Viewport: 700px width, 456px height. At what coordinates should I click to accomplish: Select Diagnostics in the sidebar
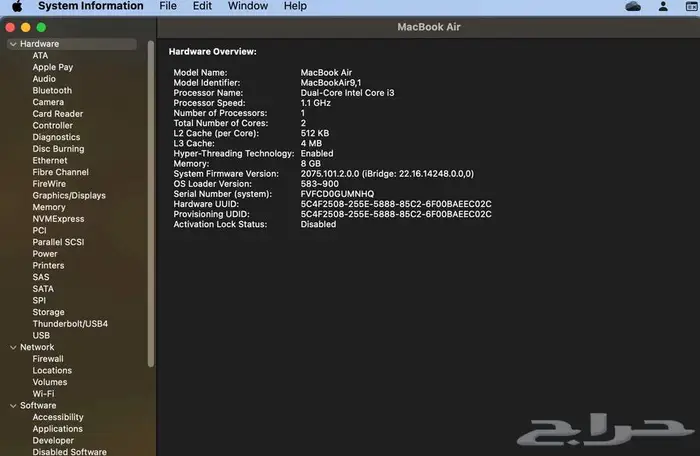click(x=56, y=137)
